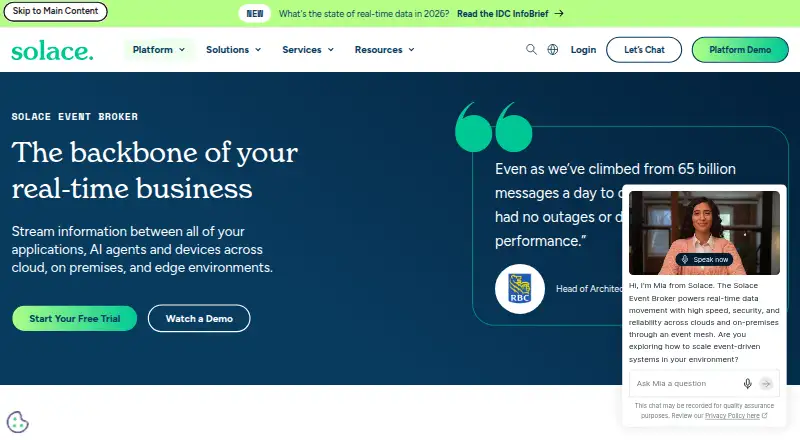The height and width of the screenshot is (440, 800).
Task: Click the arrow next to IDC InfoBrief
Action: pyautogui.click(x=559, y=14)
